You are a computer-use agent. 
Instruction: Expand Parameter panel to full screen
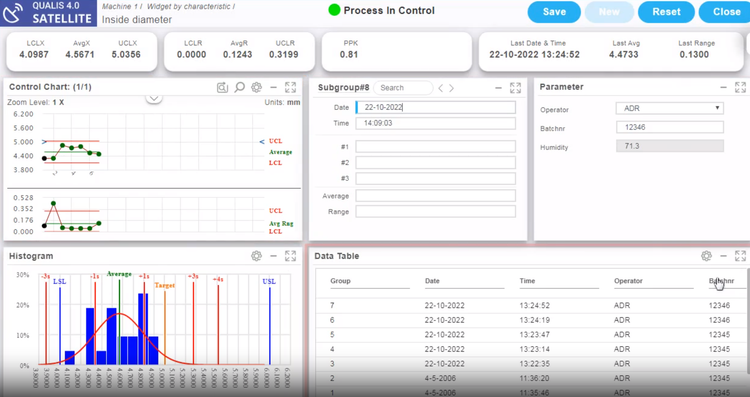point(740,88)
